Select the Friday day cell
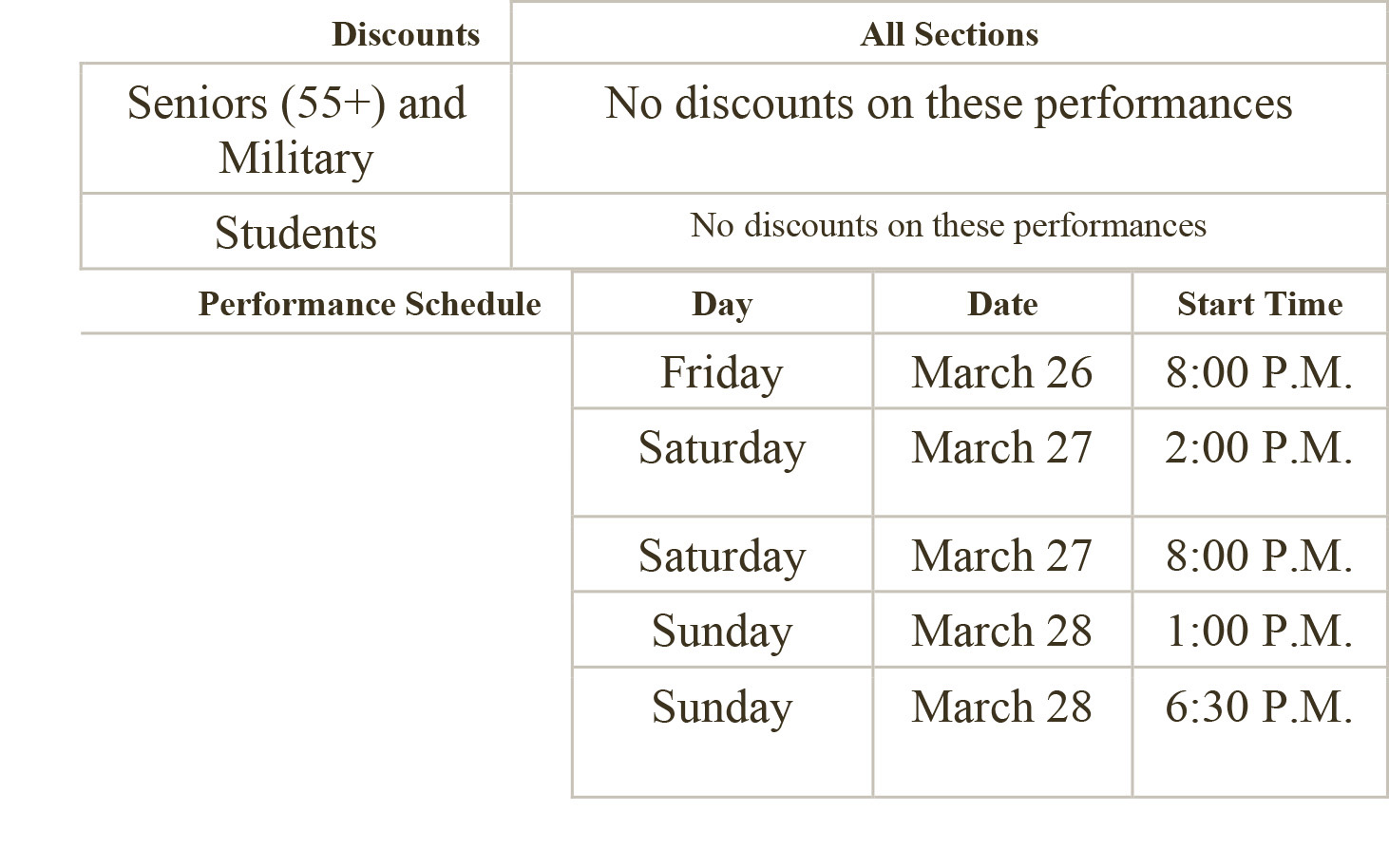Image resolution: width=1389 pixels, height=868 pixels. click(722, 372)
